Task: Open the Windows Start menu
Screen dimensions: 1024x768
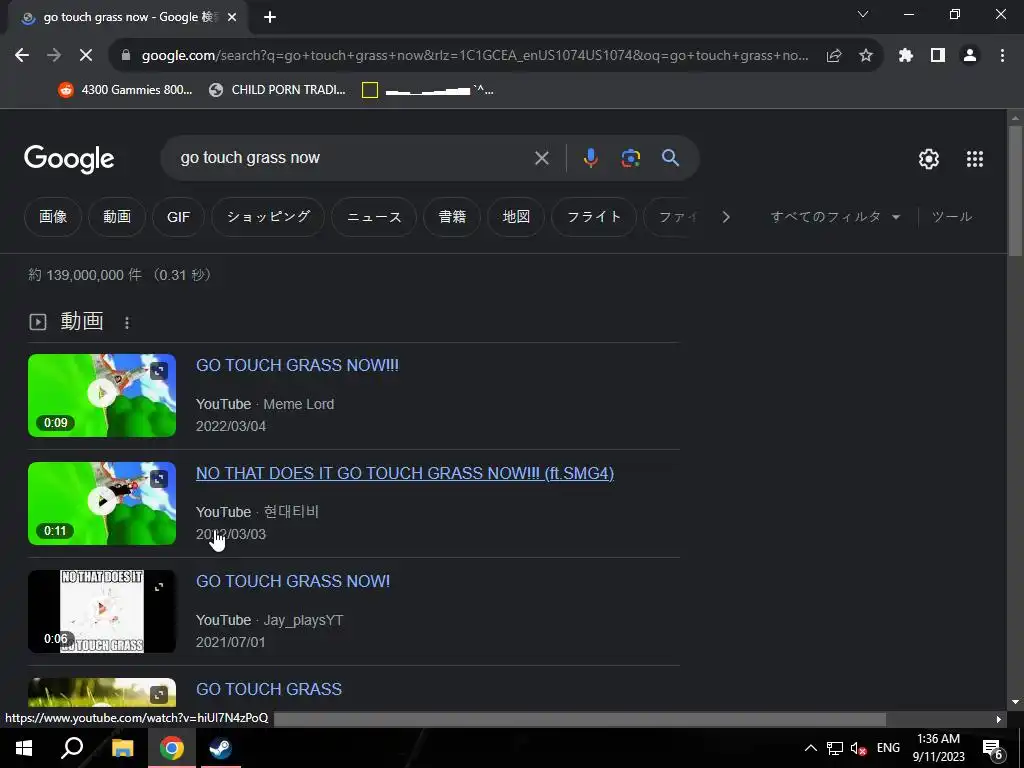Action: coord(24,748)
